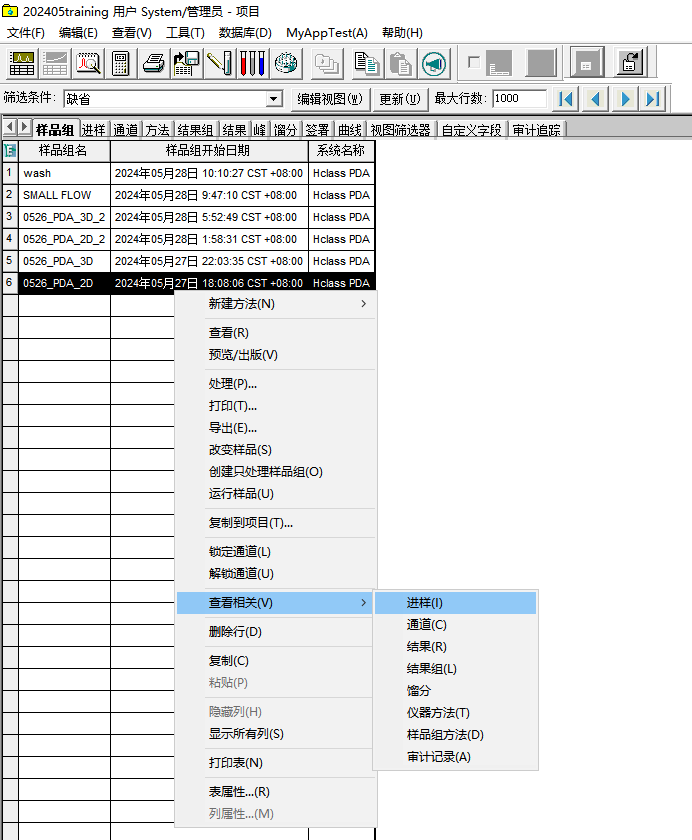Expand the 查看相关(V) submenu arrow
The image size is (692, 840).
(364, 603)
